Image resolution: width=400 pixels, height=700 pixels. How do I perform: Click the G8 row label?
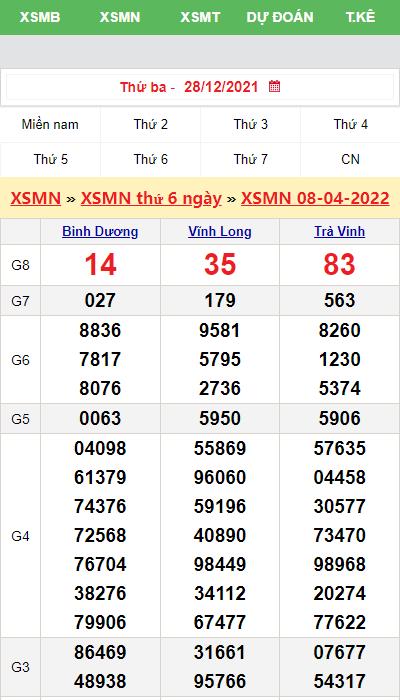pyautogui.click(x=20, y=265)
